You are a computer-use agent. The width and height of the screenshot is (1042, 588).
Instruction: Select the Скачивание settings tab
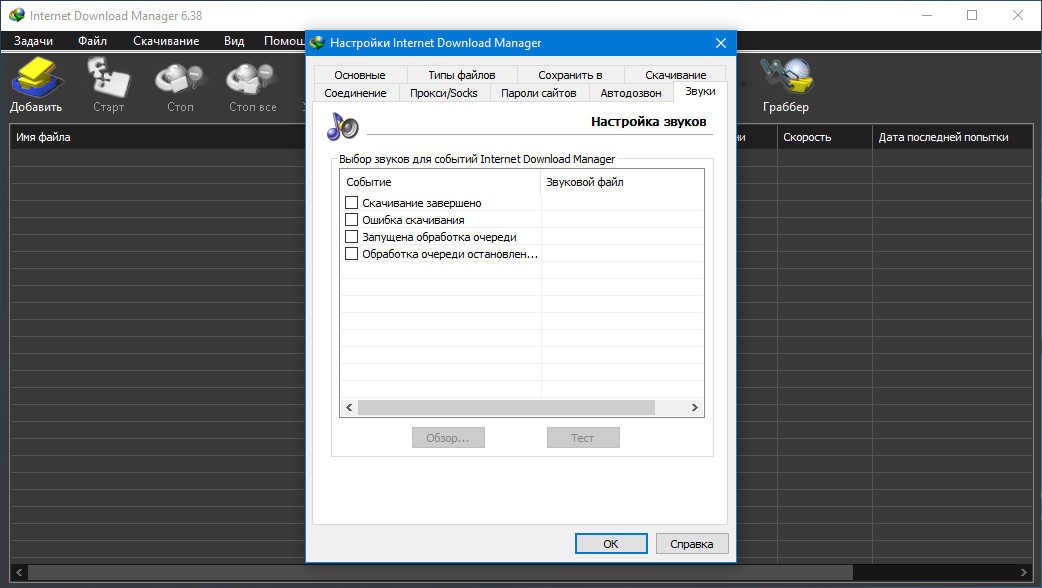coord(675,74)
